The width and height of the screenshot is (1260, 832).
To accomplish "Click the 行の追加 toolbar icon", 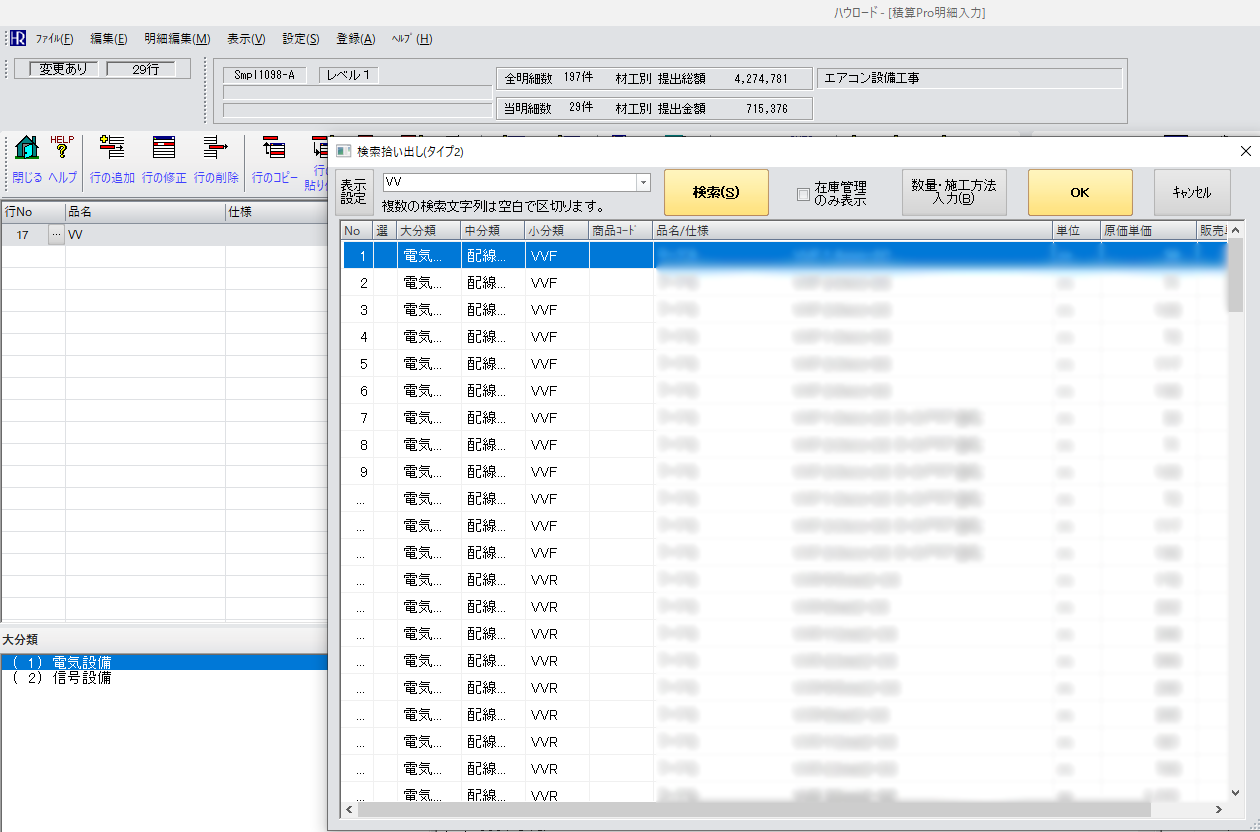I will click(x=111, y=149).
